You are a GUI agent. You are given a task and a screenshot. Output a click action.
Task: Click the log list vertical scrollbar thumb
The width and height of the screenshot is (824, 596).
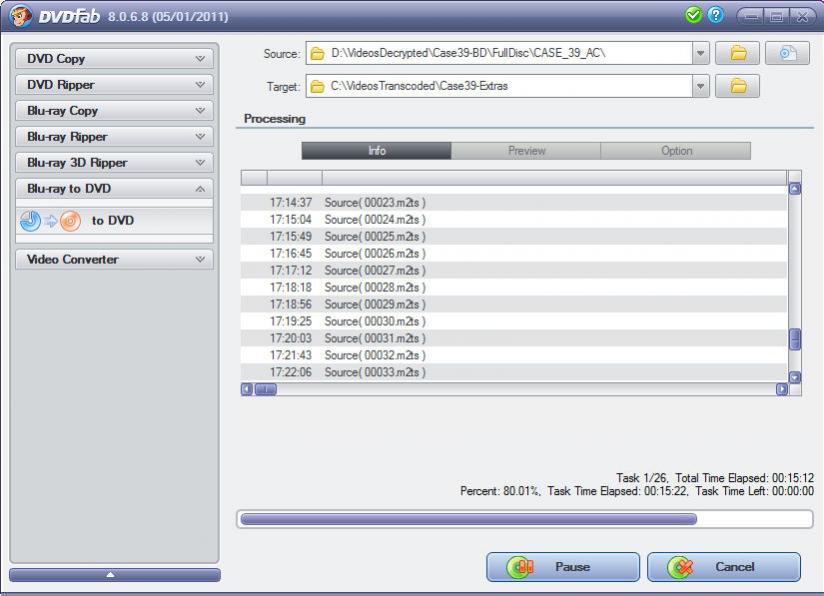pyautogui.click(x=795, y=339)
